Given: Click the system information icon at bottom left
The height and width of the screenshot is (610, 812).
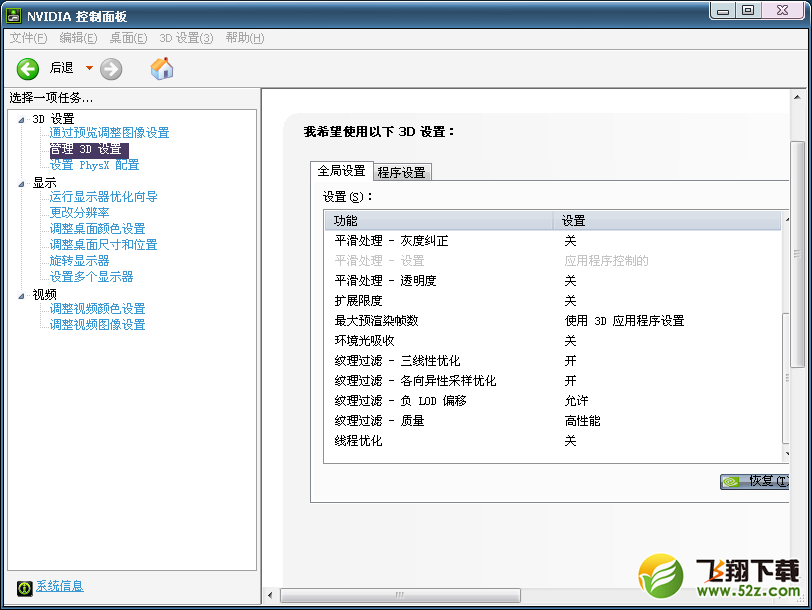Looking at the screenshot, I should coord(24,588).
